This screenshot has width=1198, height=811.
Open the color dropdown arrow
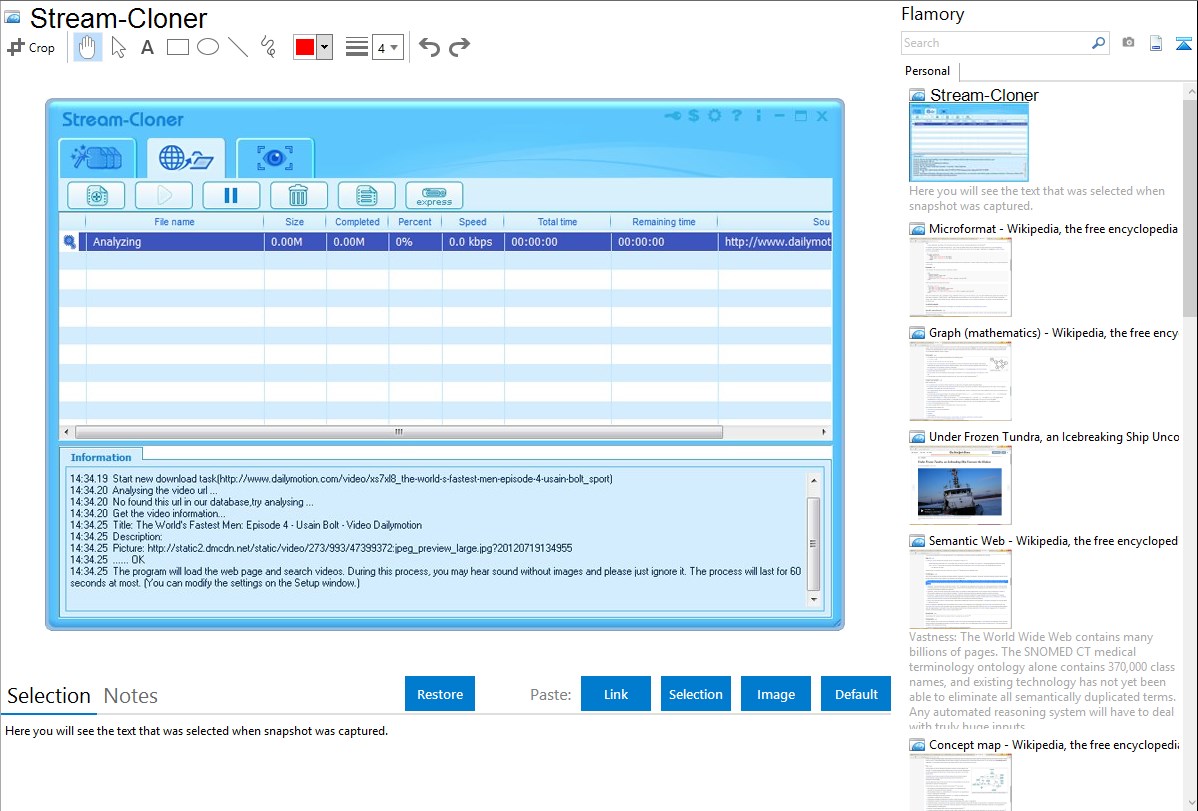[x=325, y=47]
